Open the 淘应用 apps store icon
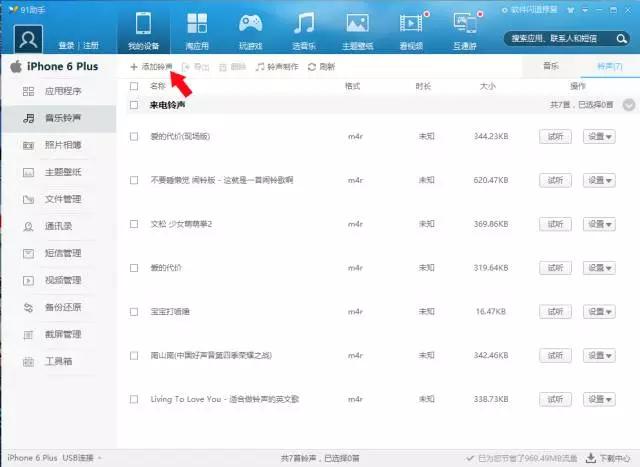The height and width of the screenshot is (467, 640). tap(197, 23)
